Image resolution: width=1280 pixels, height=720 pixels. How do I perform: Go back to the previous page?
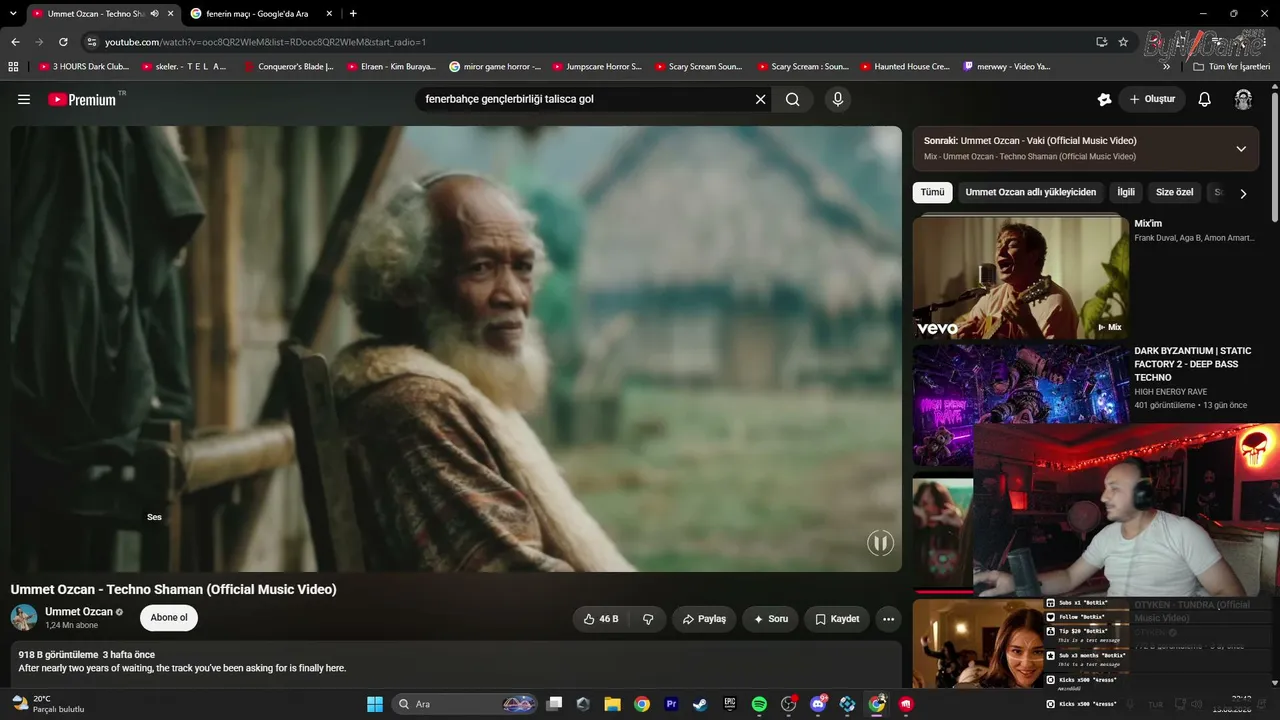click(15, 42)
